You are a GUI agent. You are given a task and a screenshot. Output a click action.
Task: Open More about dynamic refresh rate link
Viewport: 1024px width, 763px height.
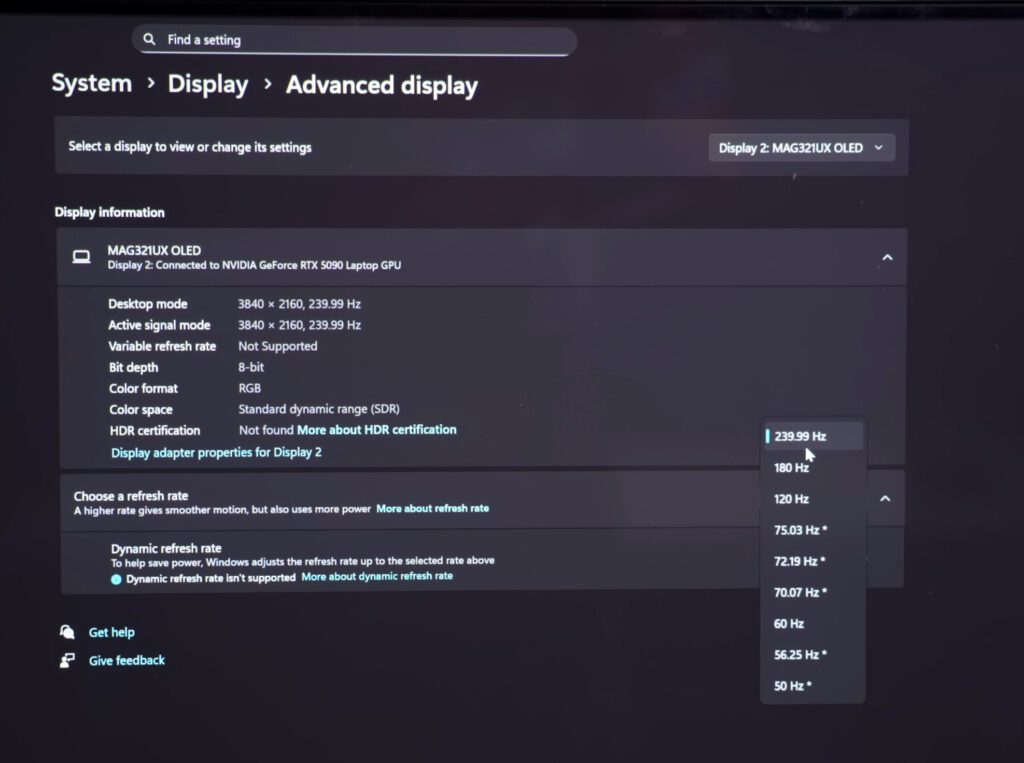[377, 577]
